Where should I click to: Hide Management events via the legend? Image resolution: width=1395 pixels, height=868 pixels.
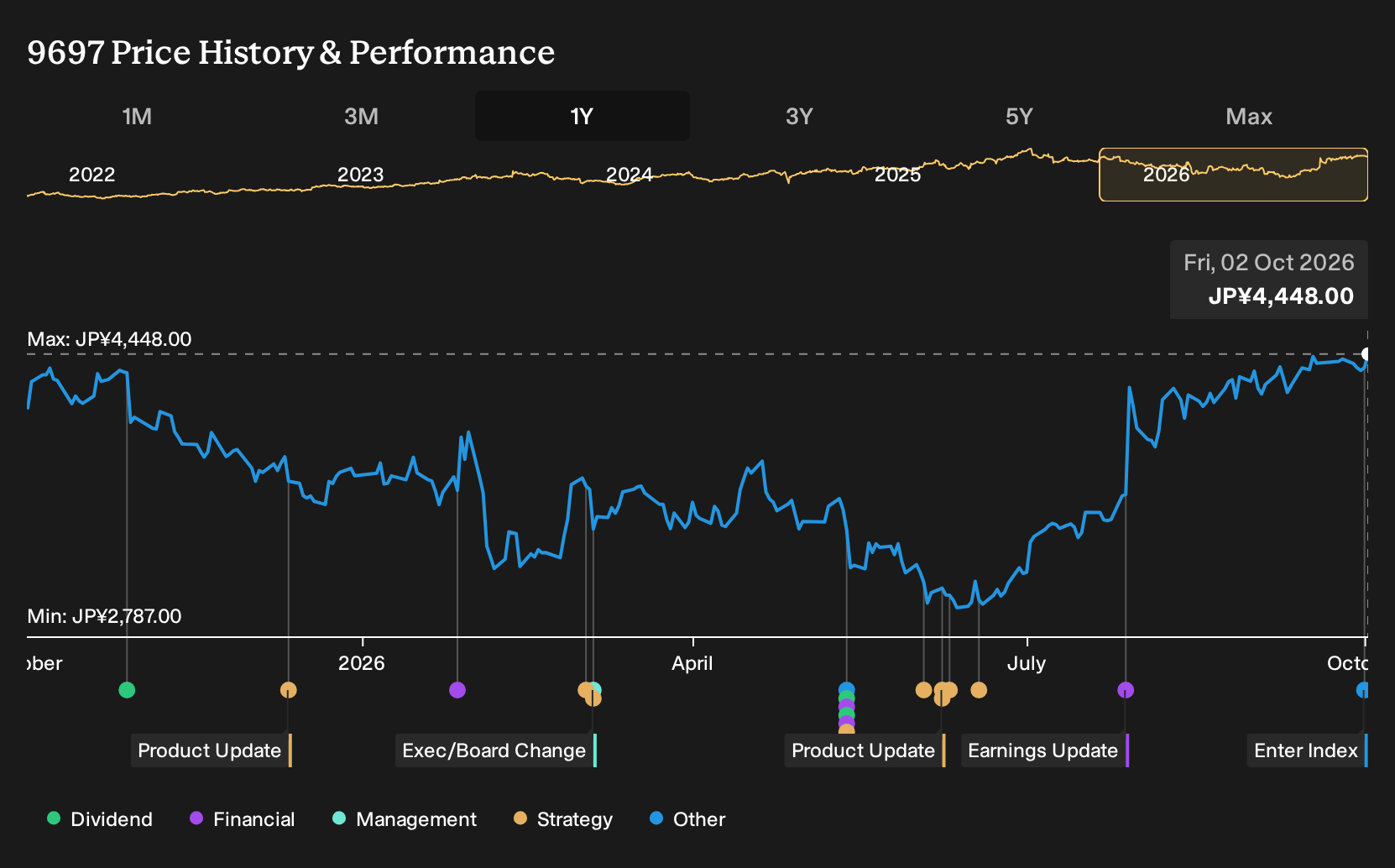405,819
